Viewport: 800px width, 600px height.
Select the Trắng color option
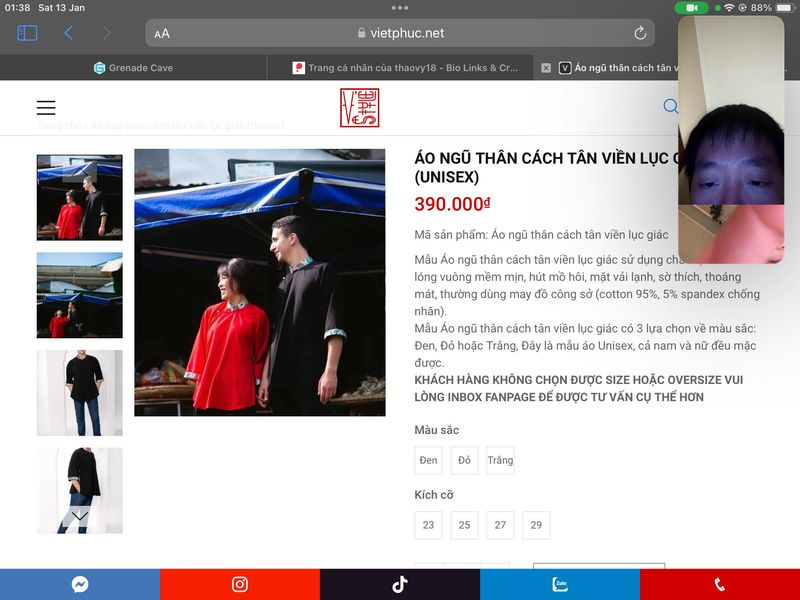[500, 461]
